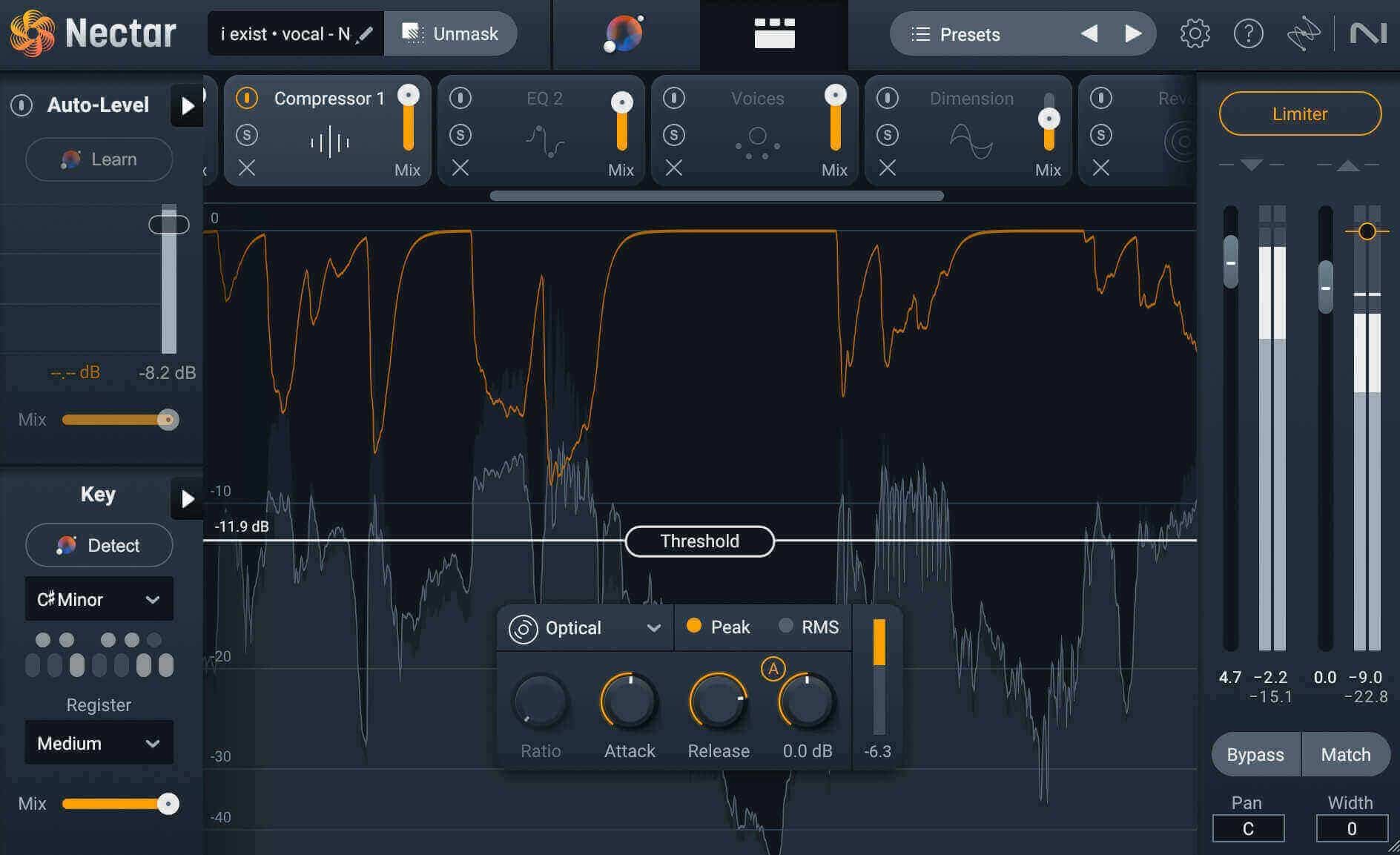
Task: Remove the Voices module with X
Action: pos(674,168)
